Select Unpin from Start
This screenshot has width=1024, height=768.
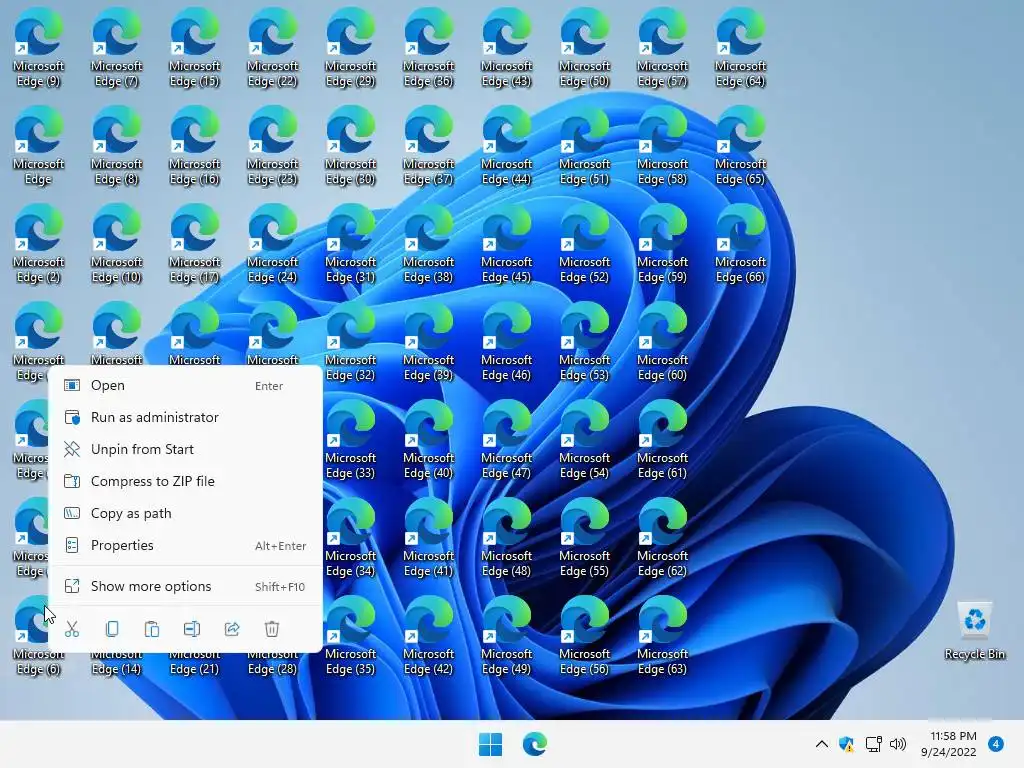pos(185,449)
